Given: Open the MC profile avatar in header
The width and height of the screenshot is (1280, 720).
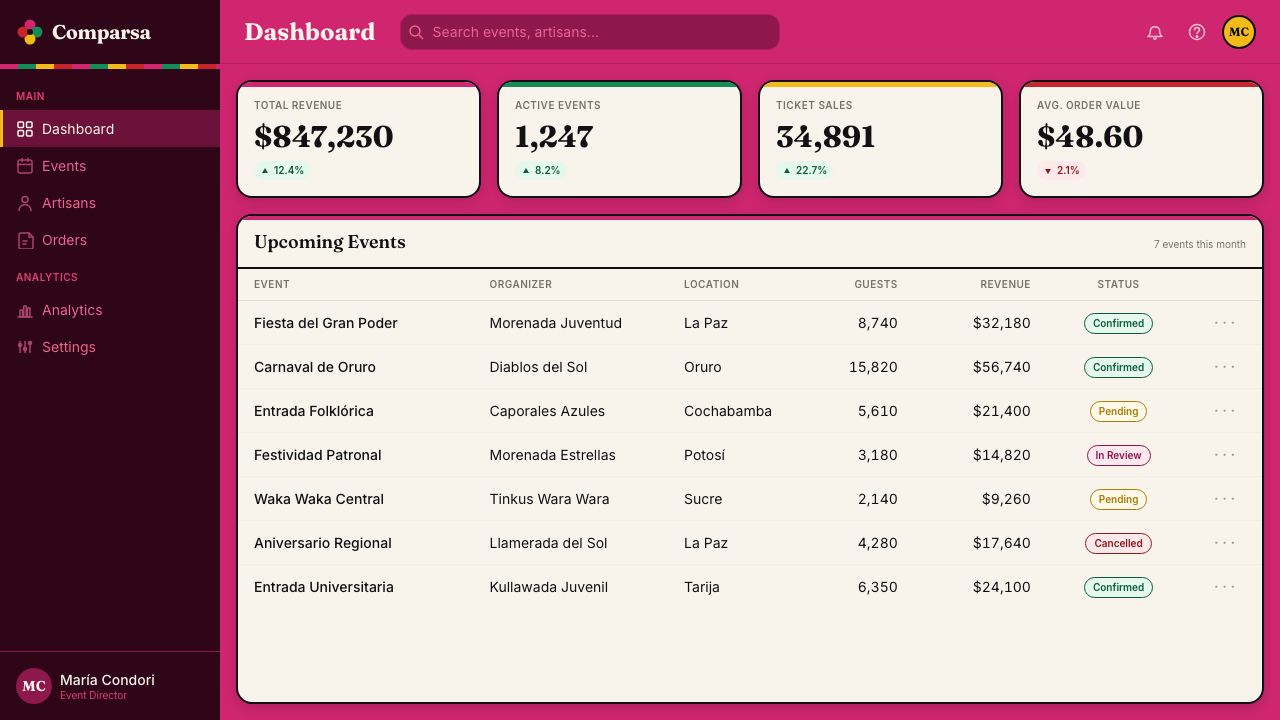Looking at the screenshot, I should (x=1239, y=32).
